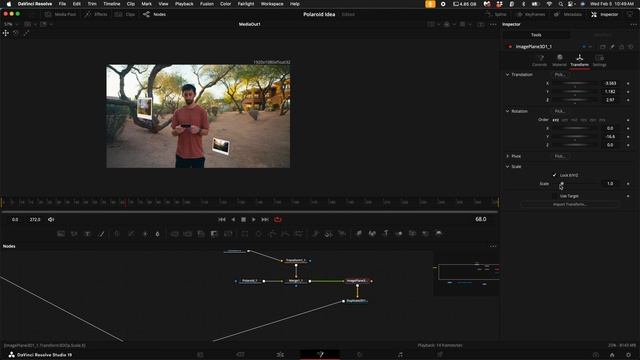
Task: Open the Workspace menu
Action: pos(272,4)
